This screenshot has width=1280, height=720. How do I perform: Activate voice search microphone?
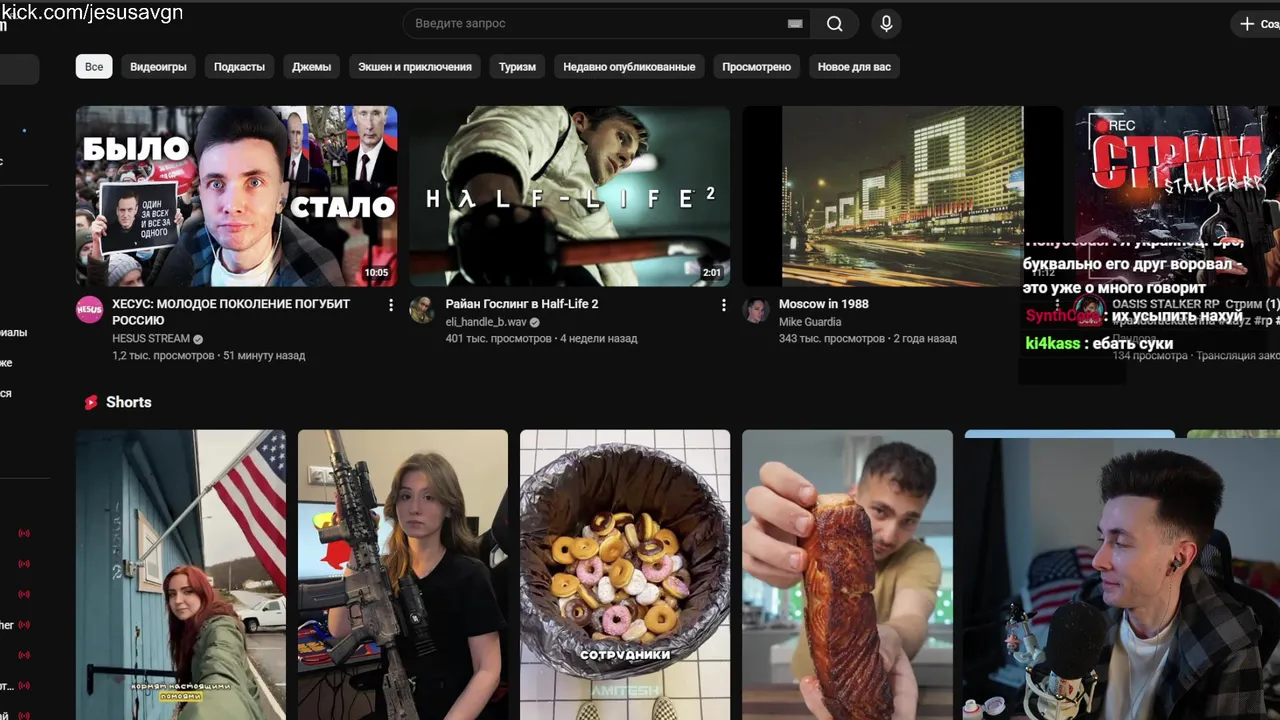point(885,24)
